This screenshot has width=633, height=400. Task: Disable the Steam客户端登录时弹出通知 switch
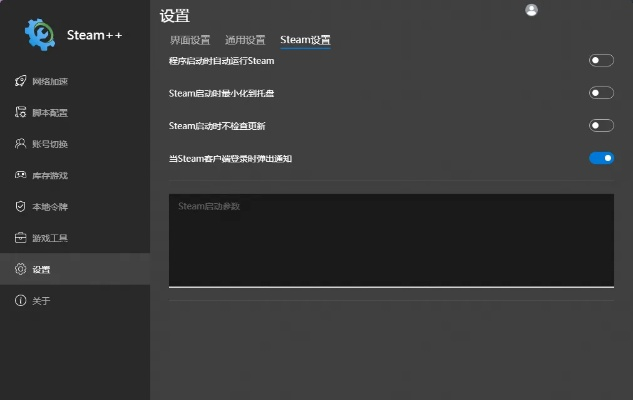click(x=601, y=158)
